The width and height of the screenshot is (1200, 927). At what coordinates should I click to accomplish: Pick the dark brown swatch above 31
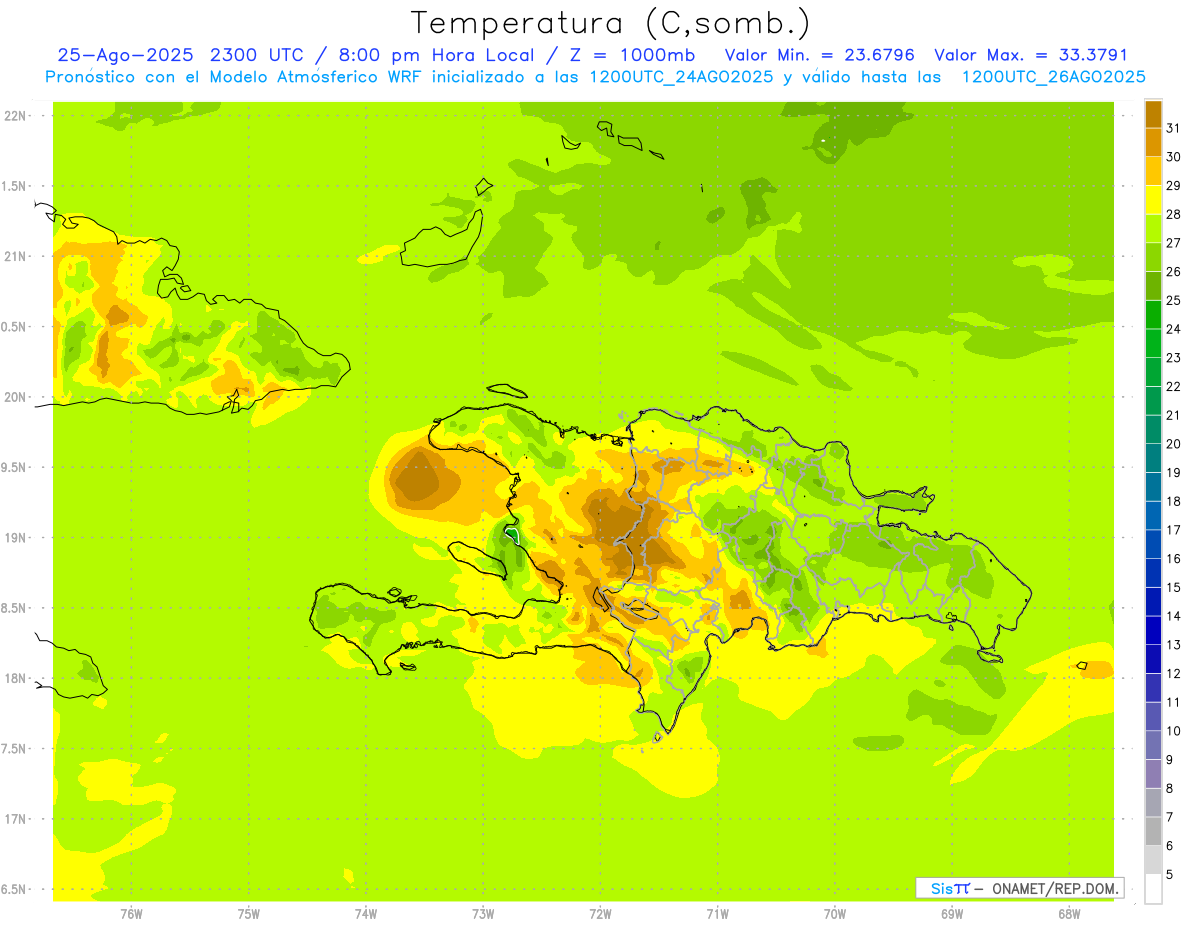1153,114
